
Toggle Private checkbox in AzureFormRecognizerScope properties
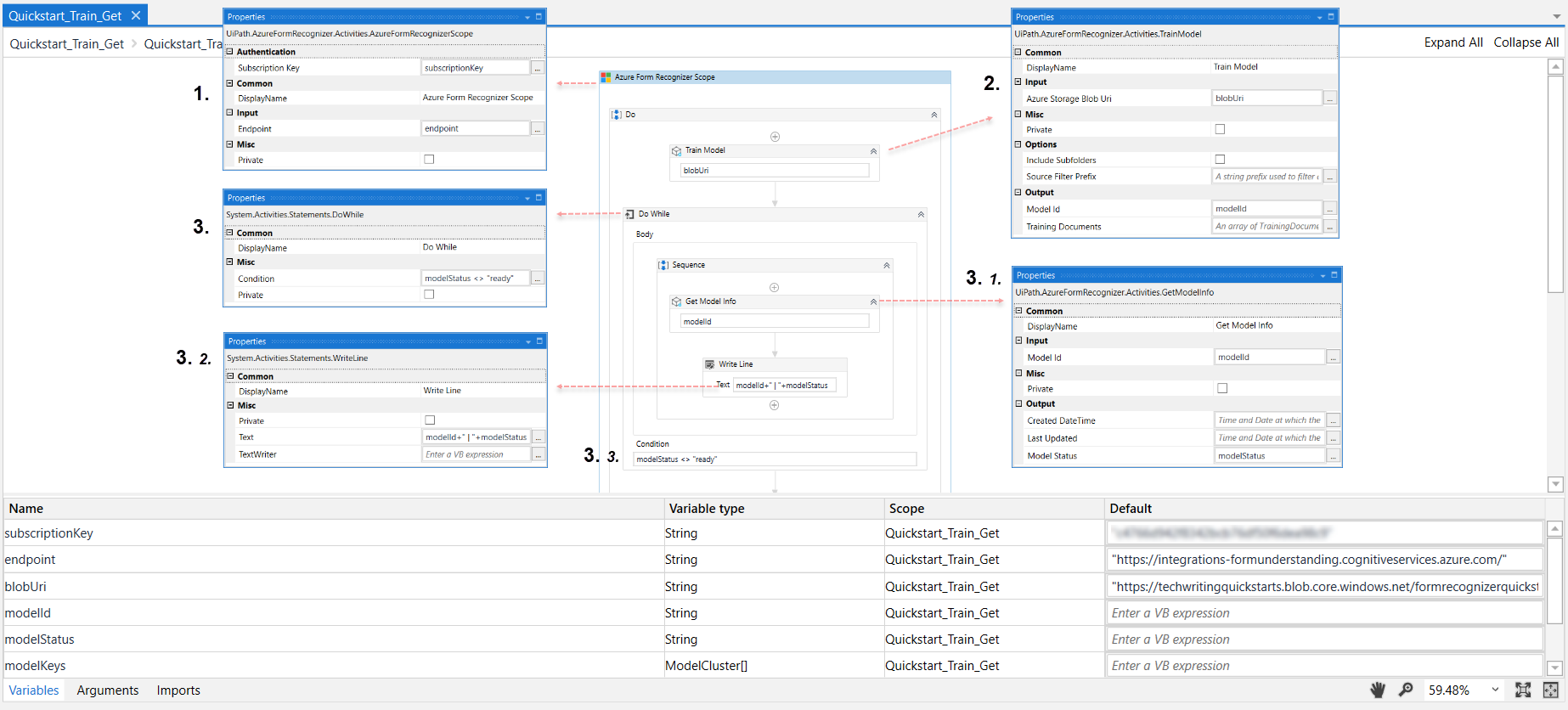(x=429, y=160)
